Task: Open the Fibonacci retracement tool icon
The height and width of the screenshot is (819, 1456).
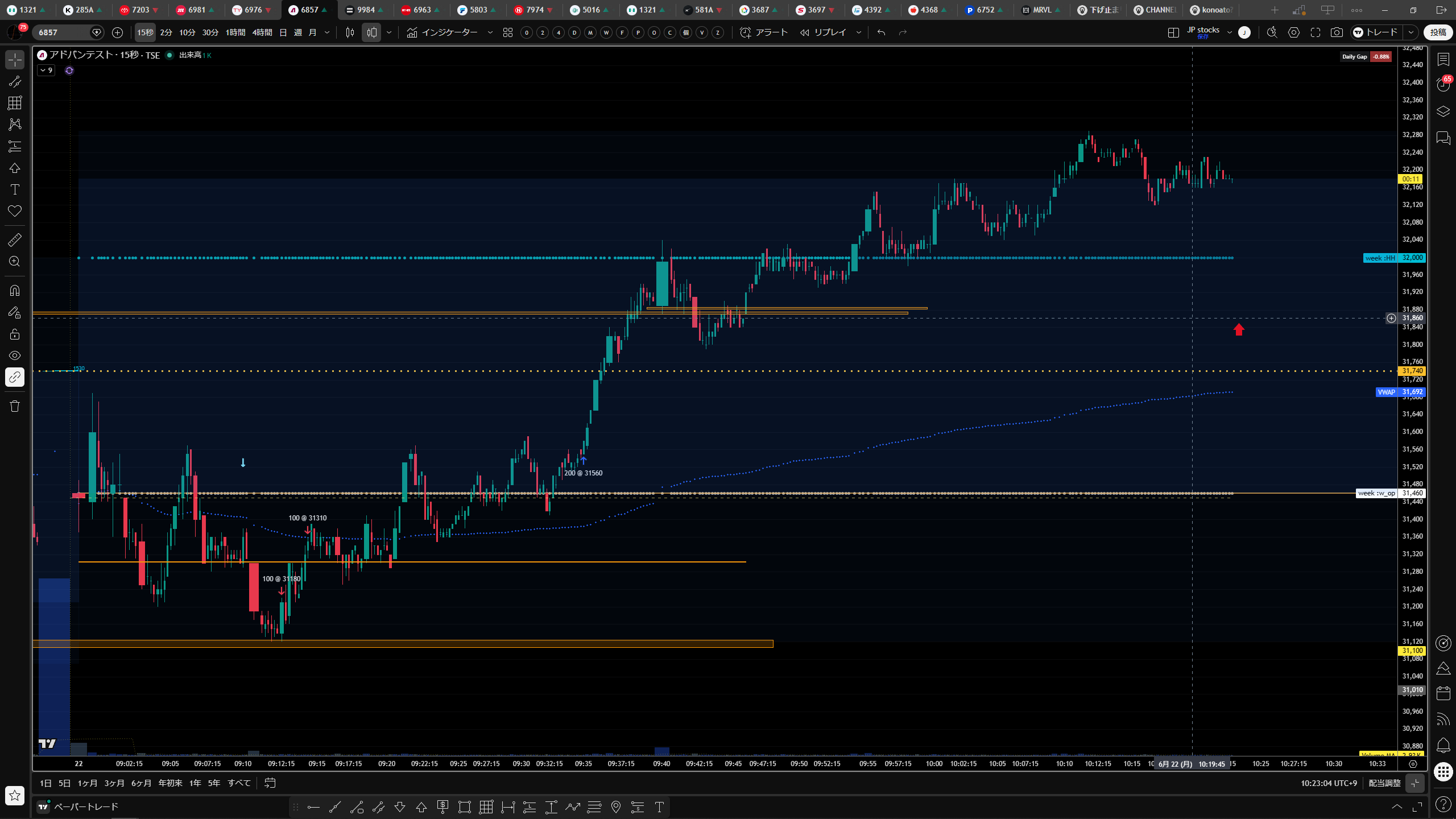Action: [15, 146]
